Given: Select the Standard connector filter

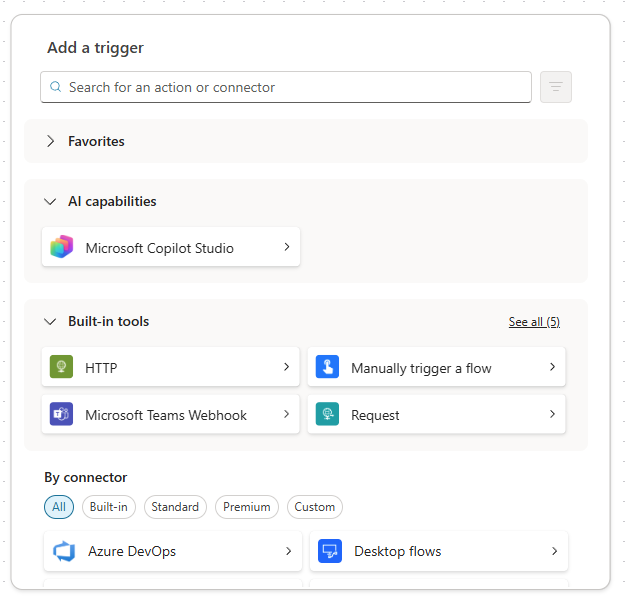Looking at the screenshot, I should (x=175, y=507).
